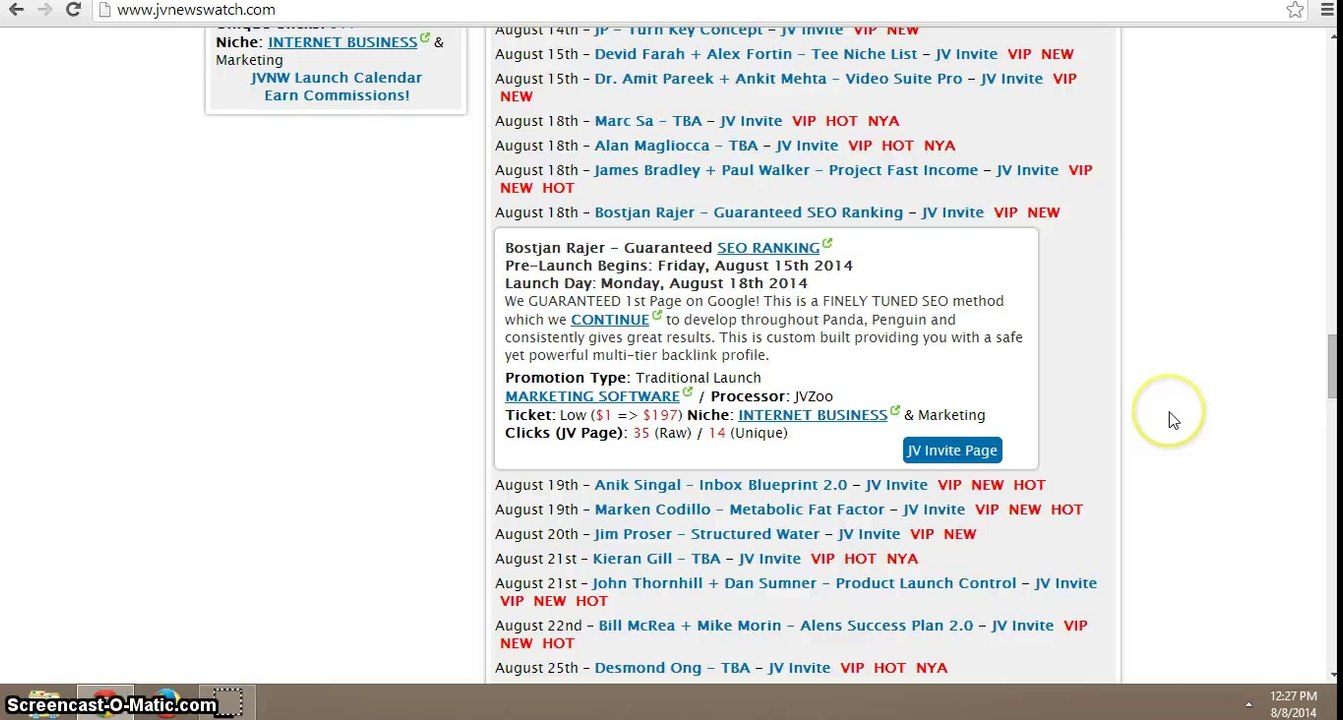Click the 'Processor: JVZoo' text
1343x720 pixels.
[772, 397]
